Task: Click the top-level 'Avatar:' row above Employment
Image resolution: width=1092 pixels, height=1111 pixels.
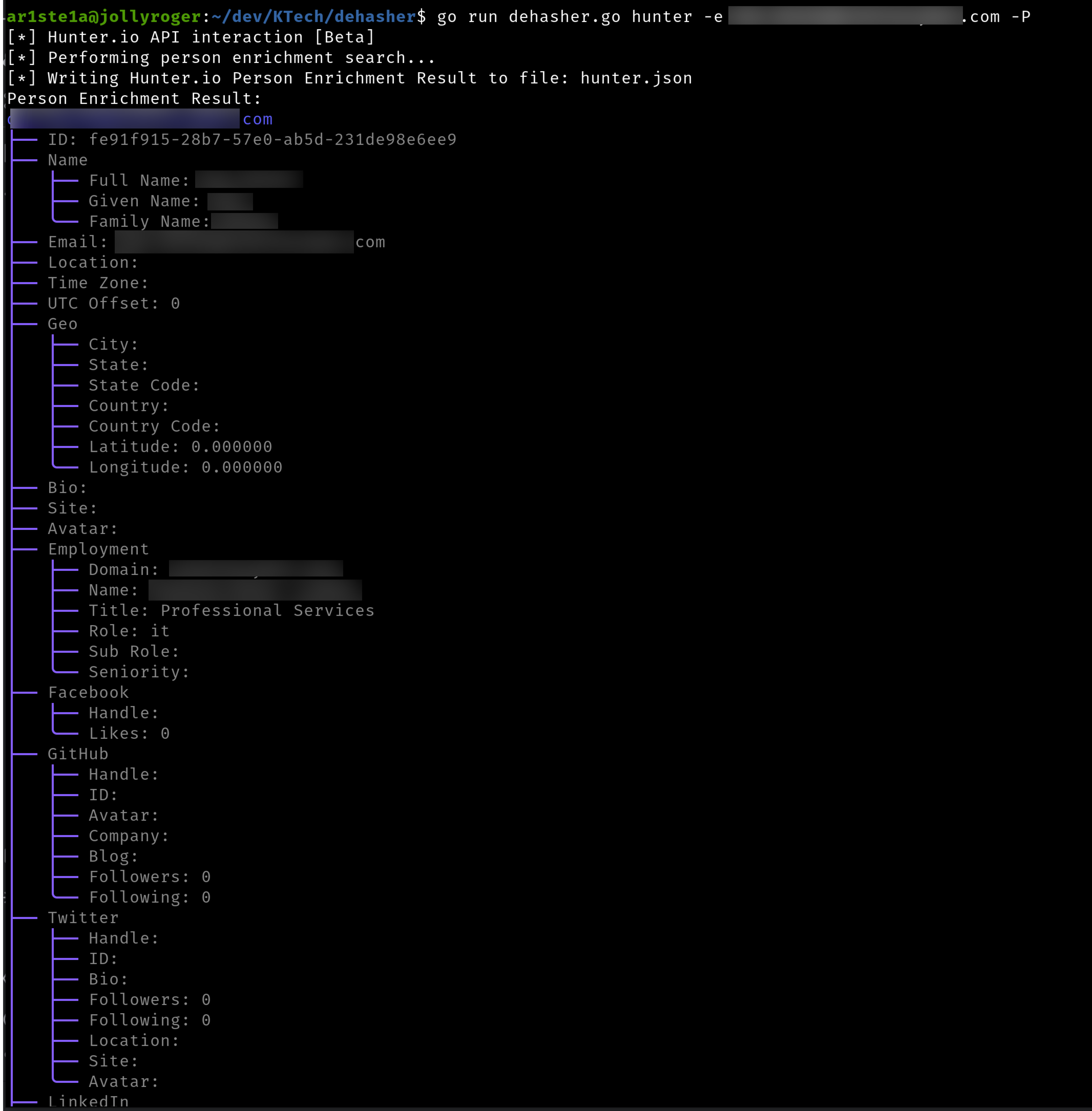Action: 83,529
